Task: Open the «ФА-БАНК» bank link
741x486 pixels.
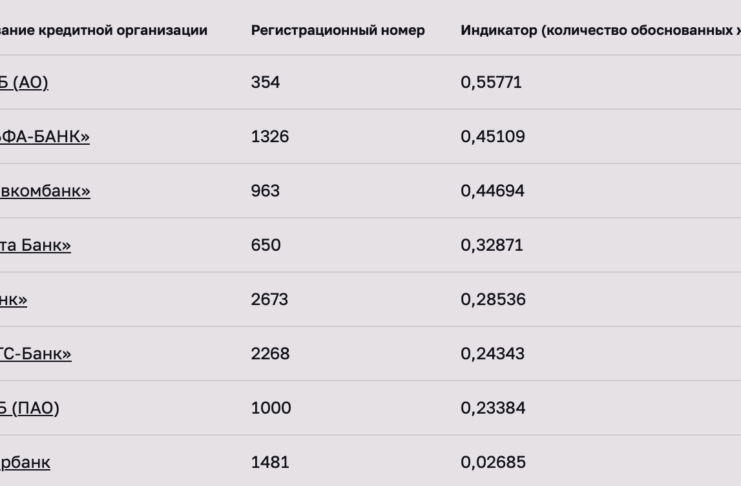Action: tap(45, 137)
